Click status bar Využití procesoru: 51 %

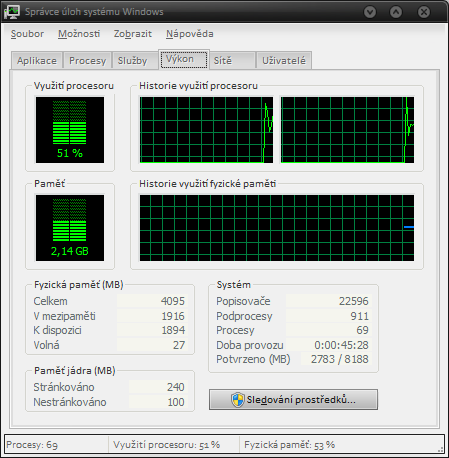pos(166,445)
